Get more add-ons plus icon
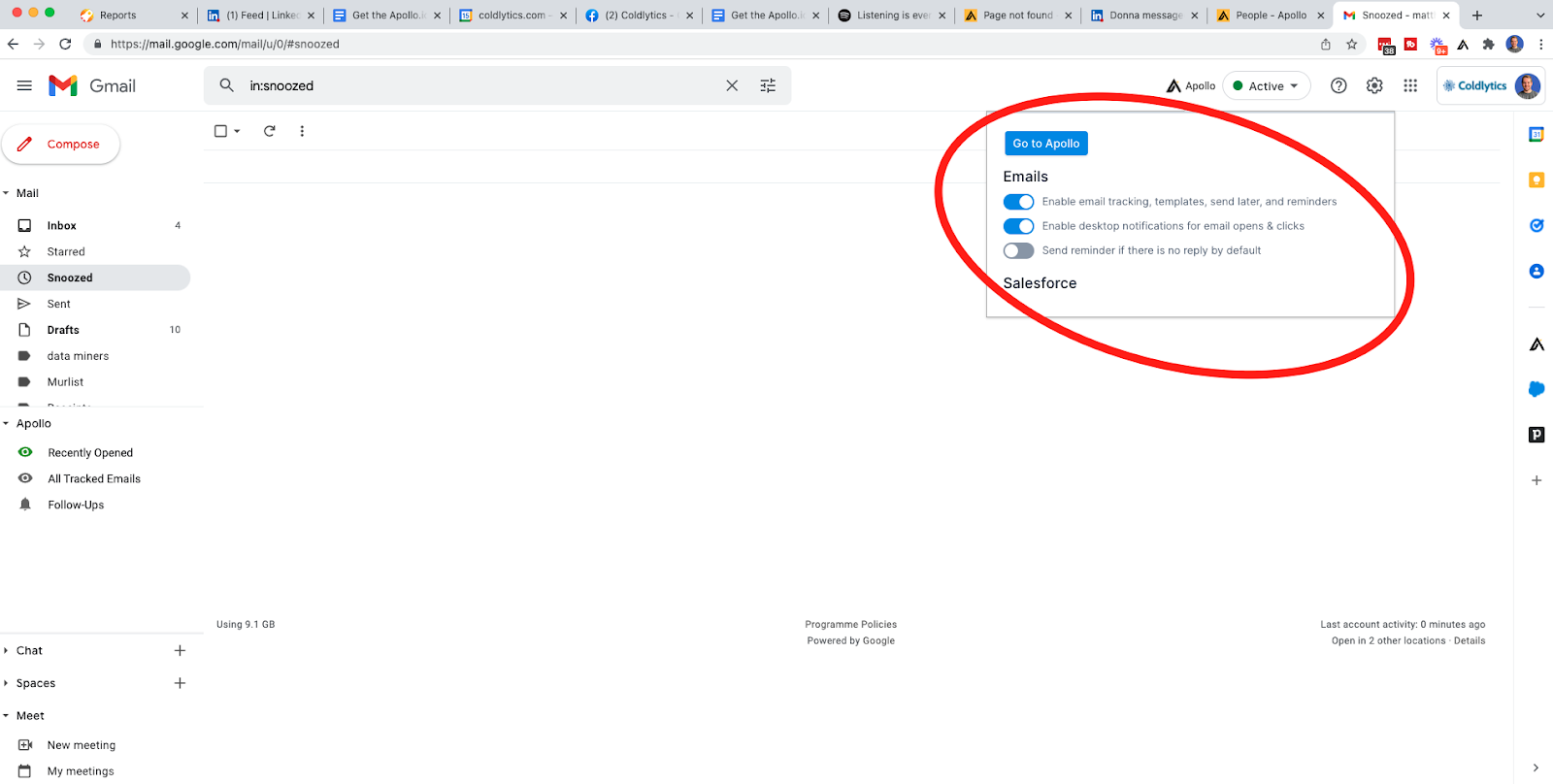Image resolution: width=1553 pixels, height=784 pixels. (1536, 480)
